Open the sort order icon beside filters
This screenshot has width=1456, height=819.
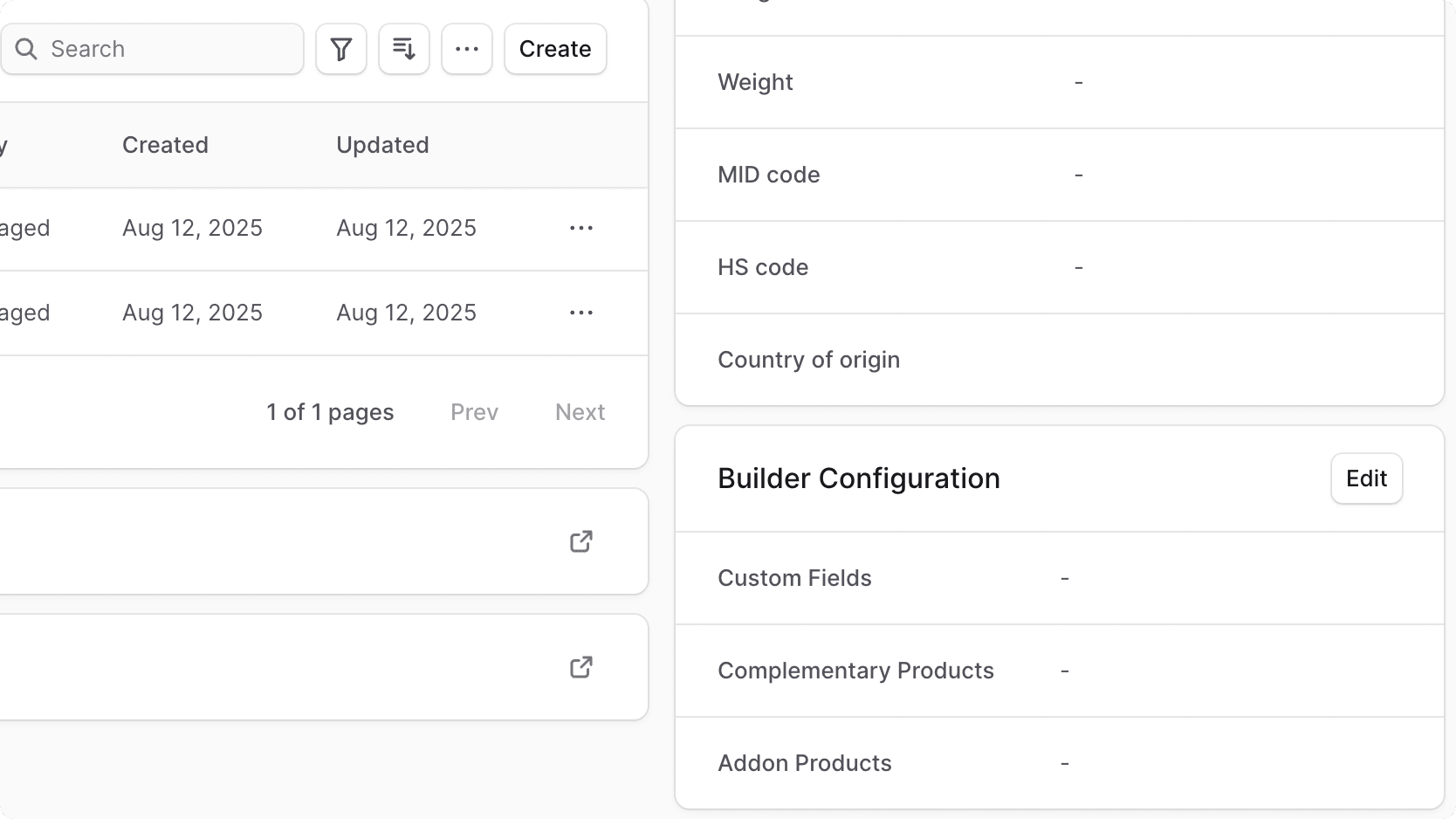tap(403, 49)
